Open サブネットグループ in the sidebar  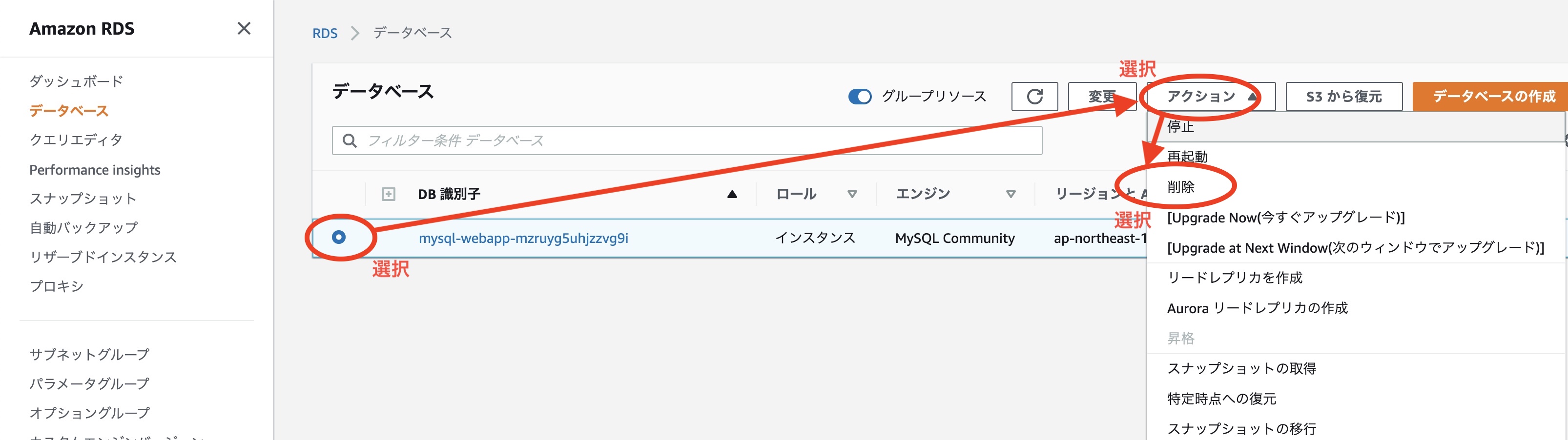click(89, 354)
